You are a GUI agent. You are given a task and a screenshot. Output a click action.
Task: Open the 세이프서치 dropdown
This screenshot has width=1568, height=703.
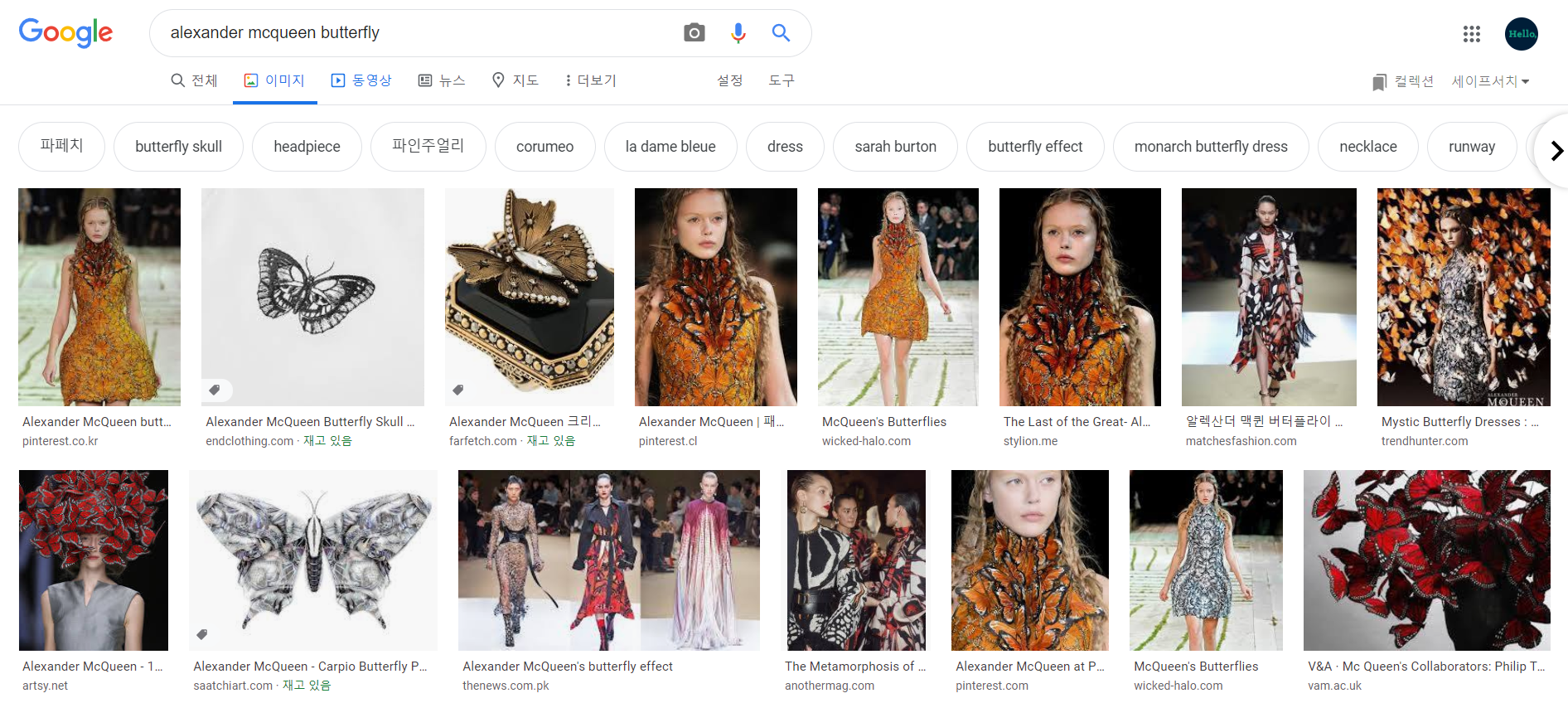tap(1490, 81)
